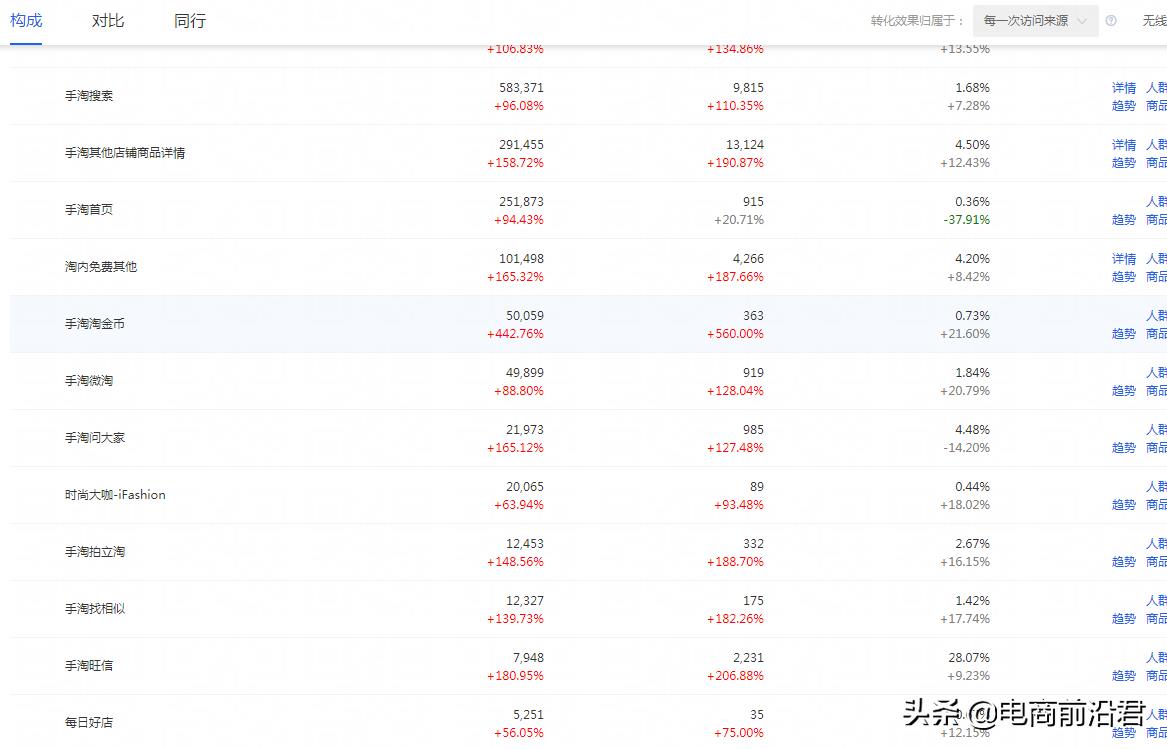Select the 手淘问大家 source name
Viewport: 1167px width, 749px height.
point(95,437)
